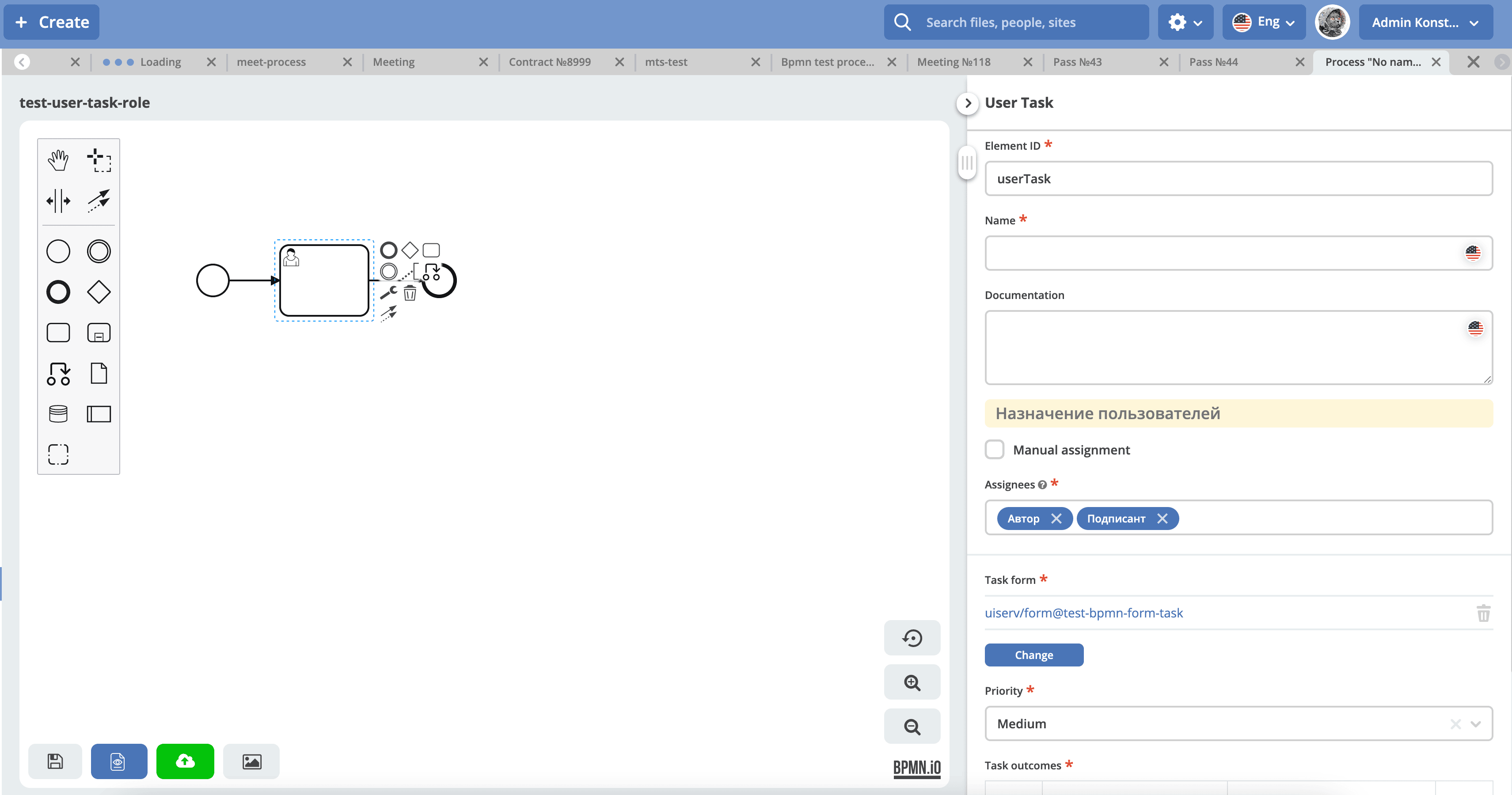Create a Task from the palette
This screenshot has width=1512, height=795.
(58, 333)
